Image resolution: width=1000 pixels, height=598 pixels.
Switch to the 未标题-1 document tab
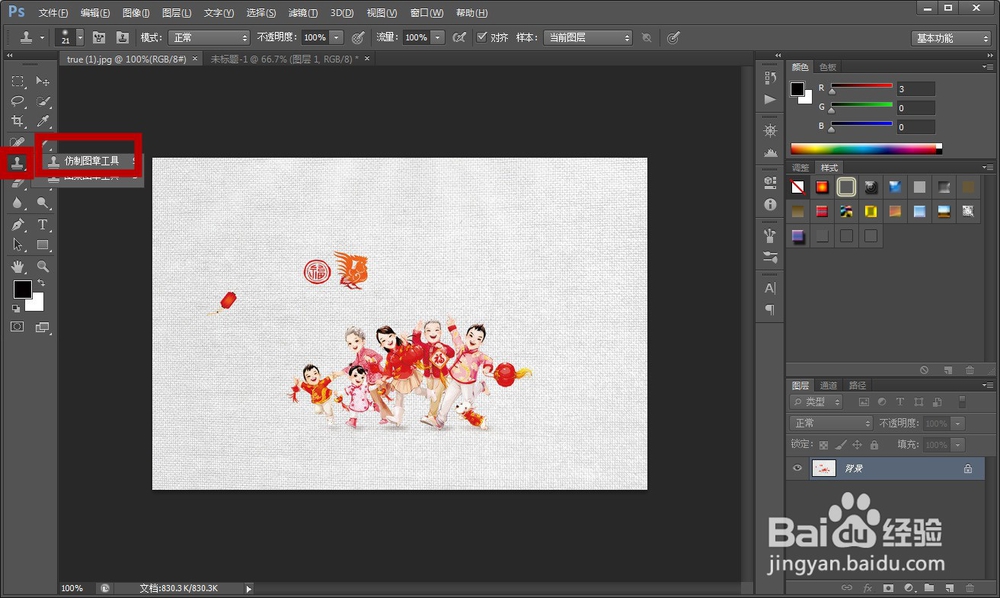pos(284,59)
